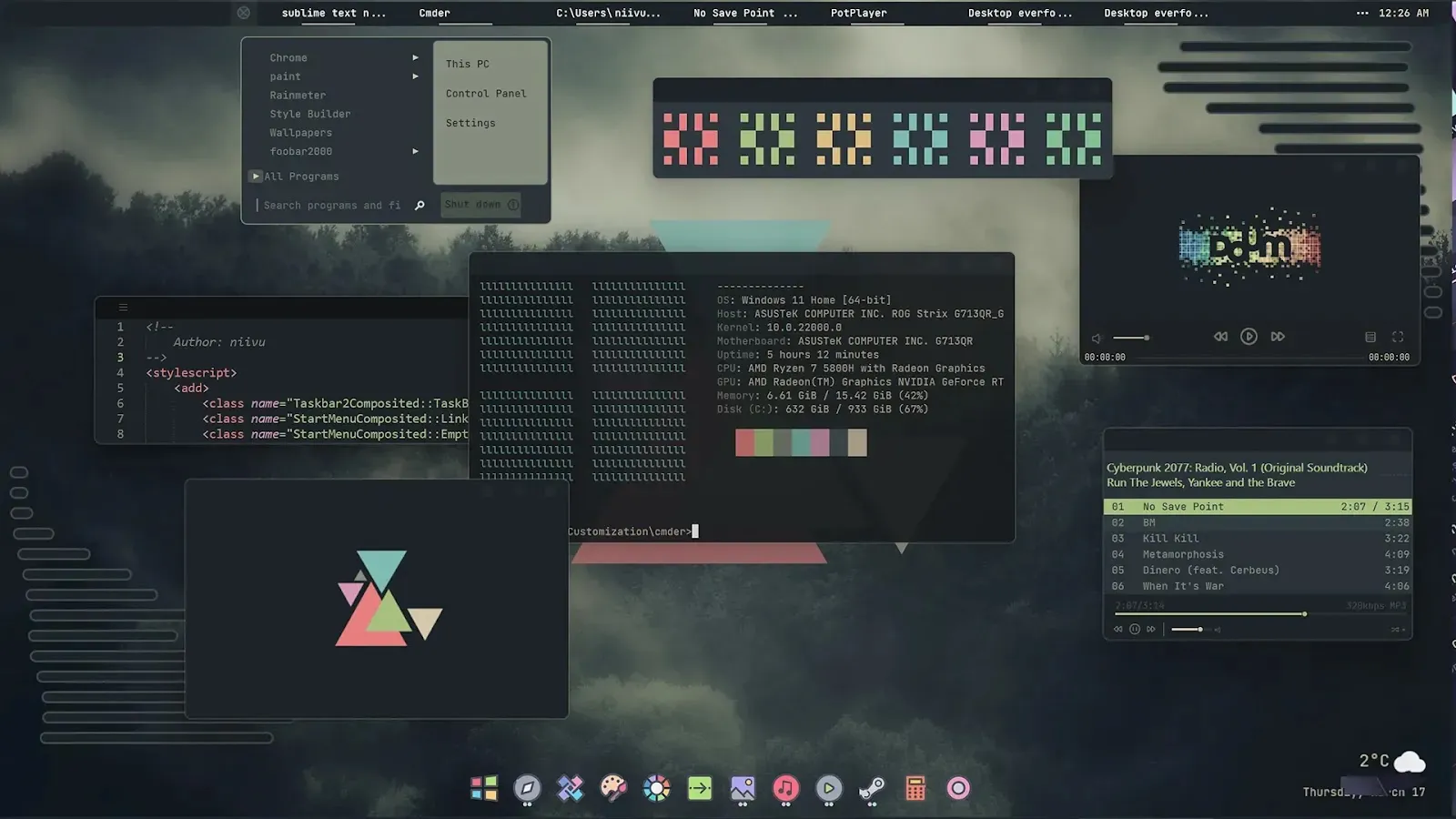Open shut down options arrow beside Shut down
The height and width of the screenshot is (819, 1456).
pyautogui.click(x=513, y=205)
